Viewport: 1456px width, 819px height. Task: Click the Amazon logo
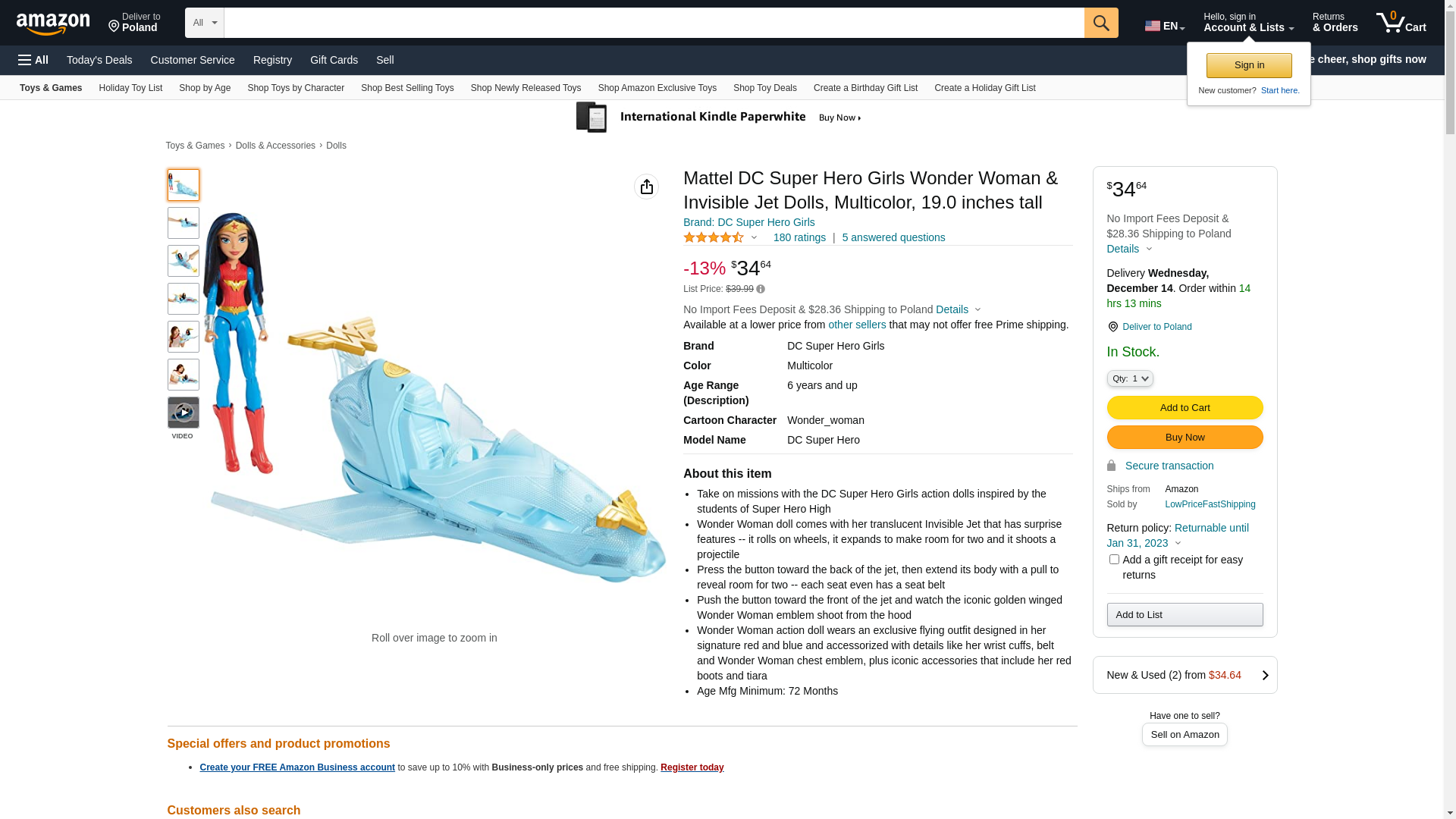point(53,24)
